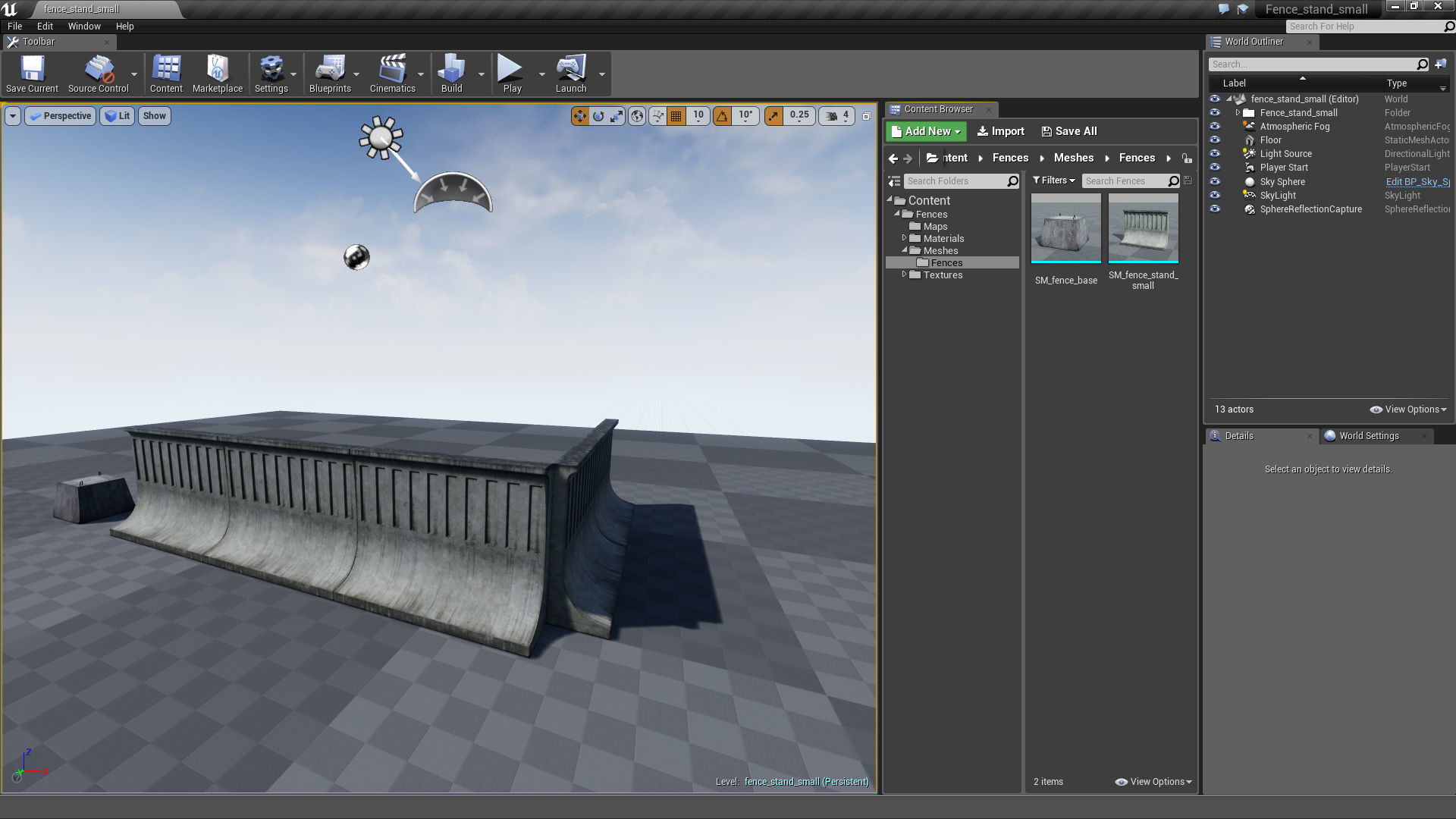Toggle scale snapping on or off

pos(773,116)
